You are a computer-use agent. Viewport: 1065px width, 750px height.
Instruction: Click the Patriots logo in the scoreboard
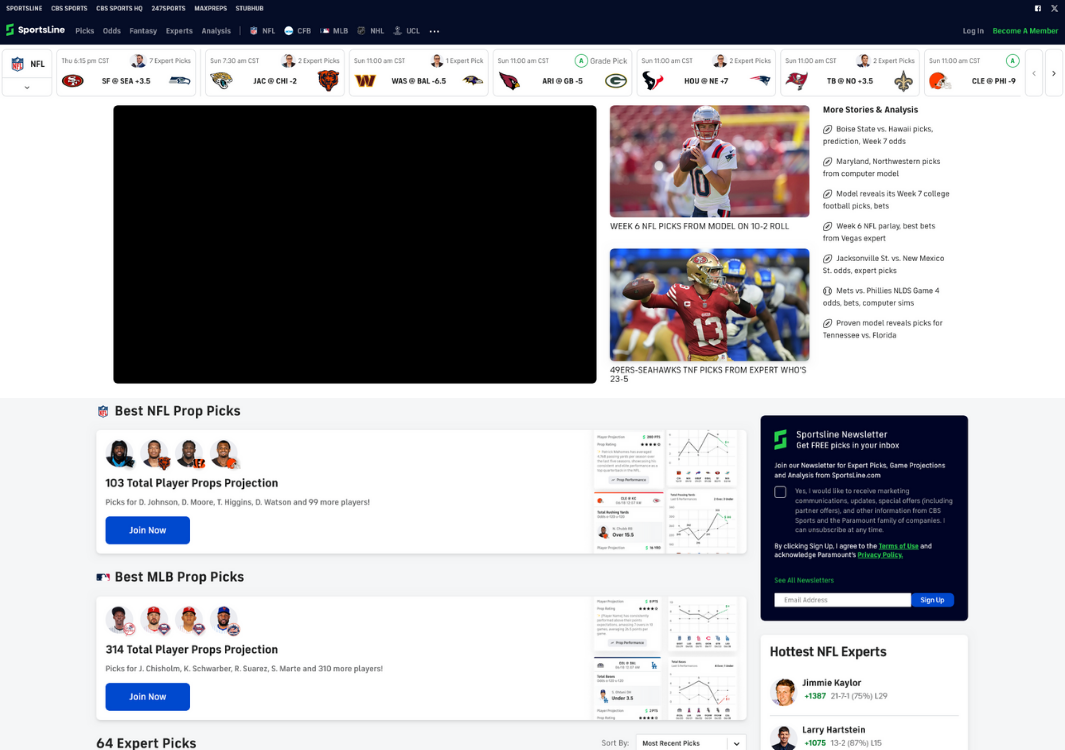coord(760,81)
